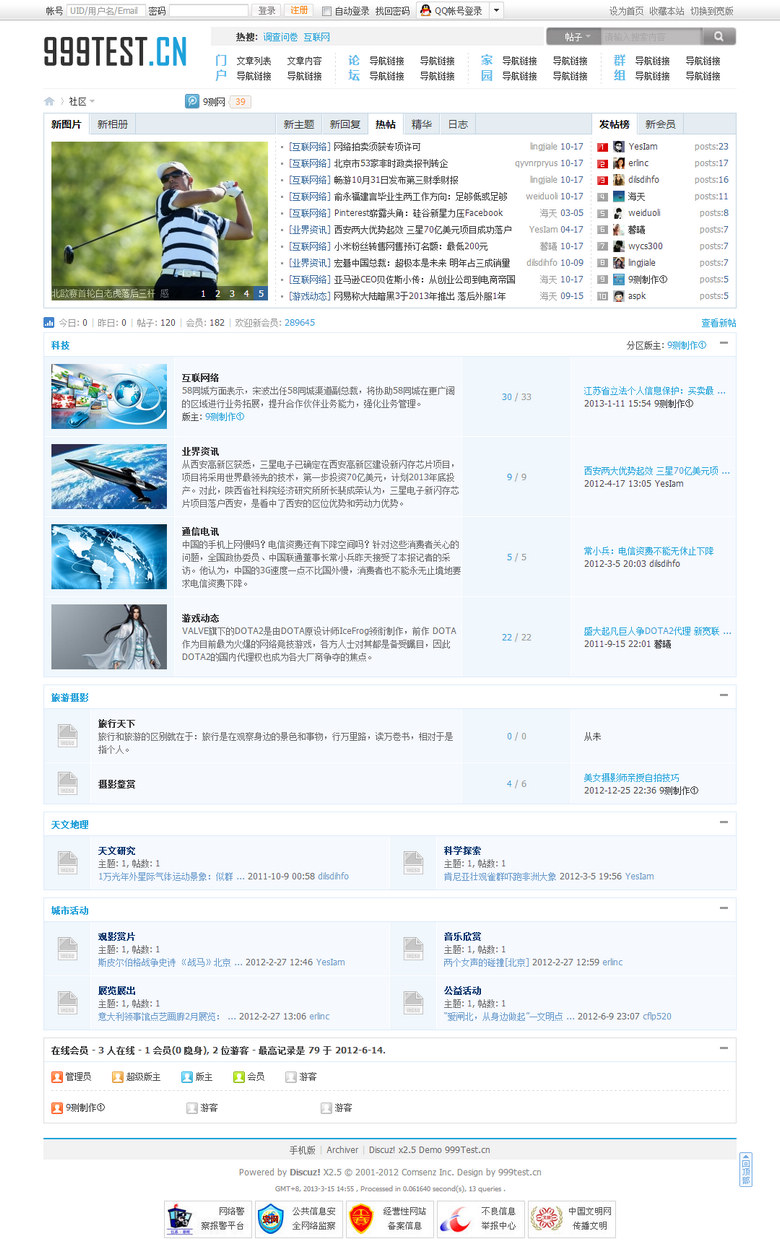Click the 9刚网 group icon
Screen dimensions: 780x1260
(x=192, y=101)
